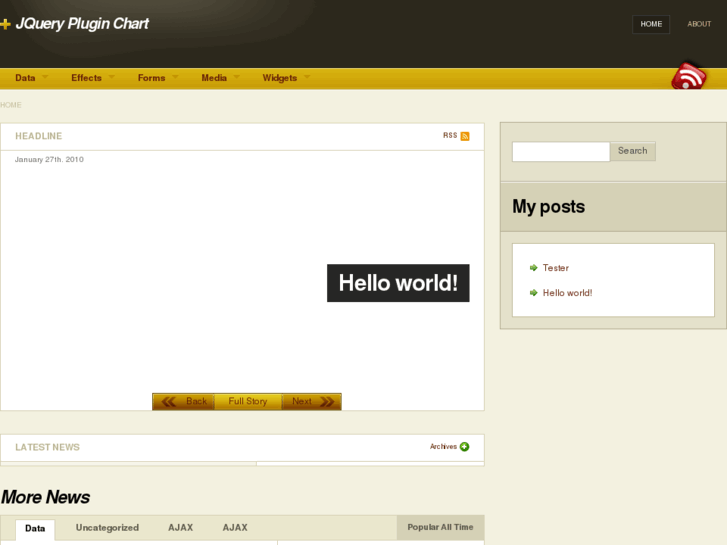Image resolution: width=727 pixels, height=545 pixels.
Task: Open the Data navigation menu
Action: pyautogui.click(x=25, y=78)
